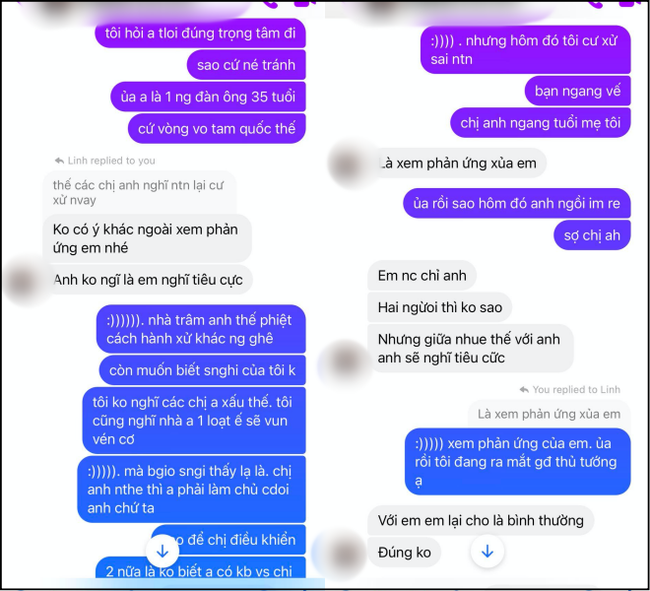650x591 pixels.
Task: Start a voice call from right chat header
Action: [x=595, y=4]
